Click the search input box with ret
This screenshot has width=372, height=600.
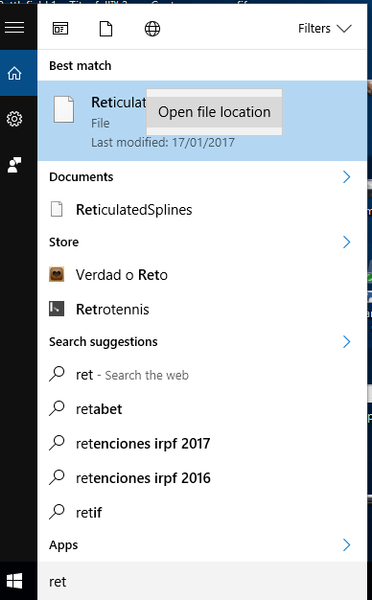[202, 581]
